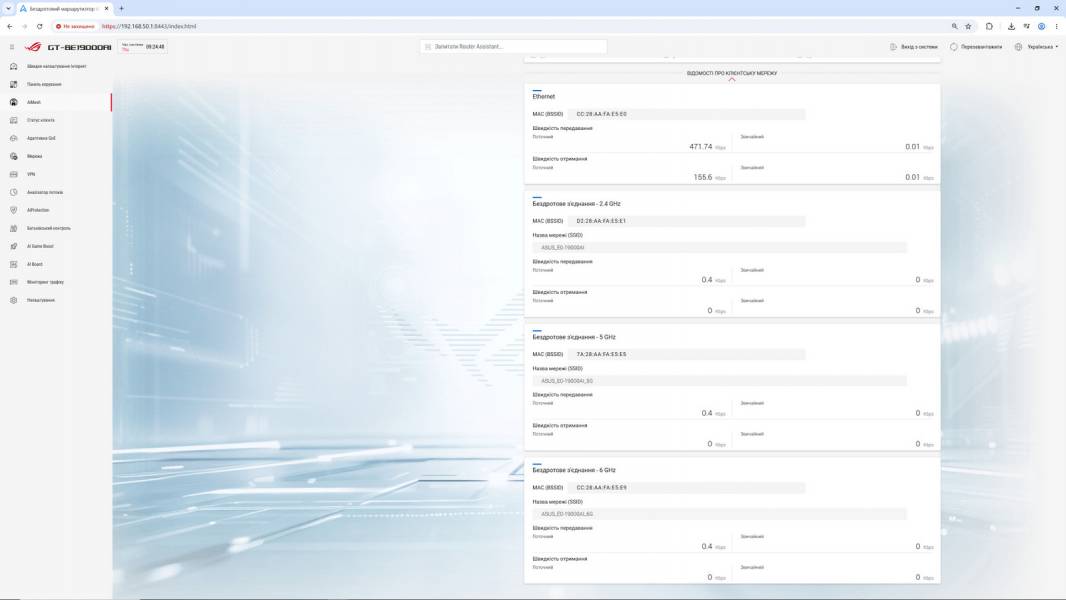Open the browser downloads icon

tap(1011, 27)
